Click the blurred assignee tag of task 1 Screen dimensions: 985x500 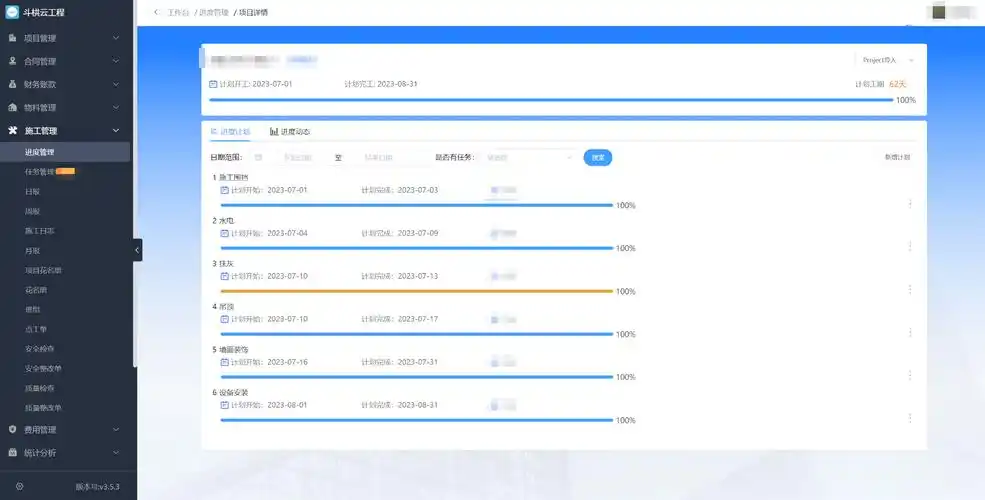pos(503,190)
